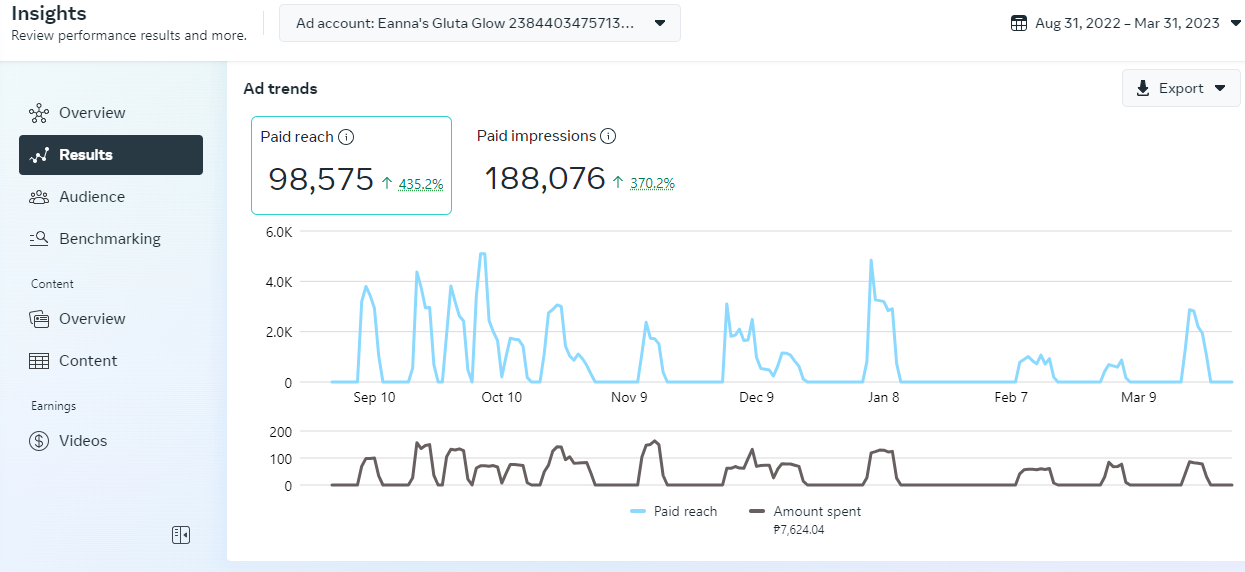This screenshot has width=1245, height=572.
Task: Click the Videos dollar sign icon
Action: coord(39,441)
